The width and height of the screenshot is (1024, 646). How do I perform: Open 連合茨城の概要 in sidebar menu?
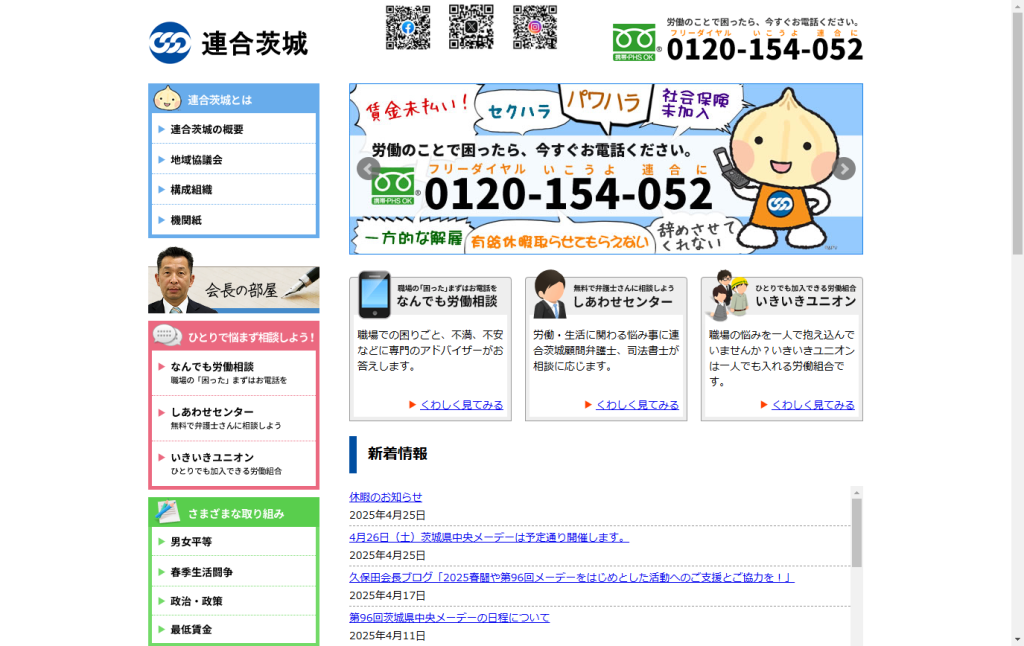pos(207,129)
